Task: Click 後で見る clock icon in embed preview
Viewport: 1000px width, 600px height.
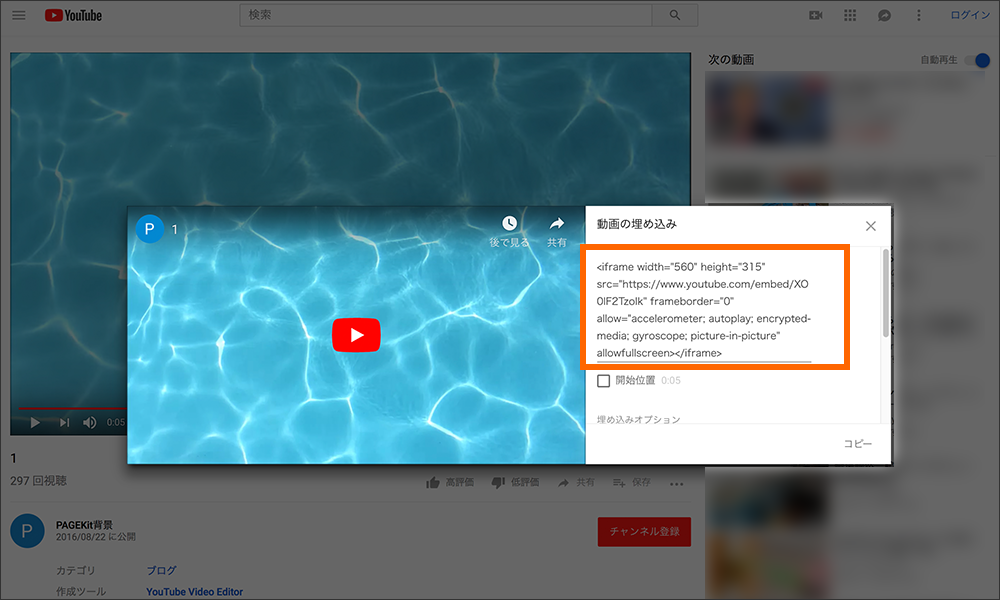Action: tap(509, 223)
